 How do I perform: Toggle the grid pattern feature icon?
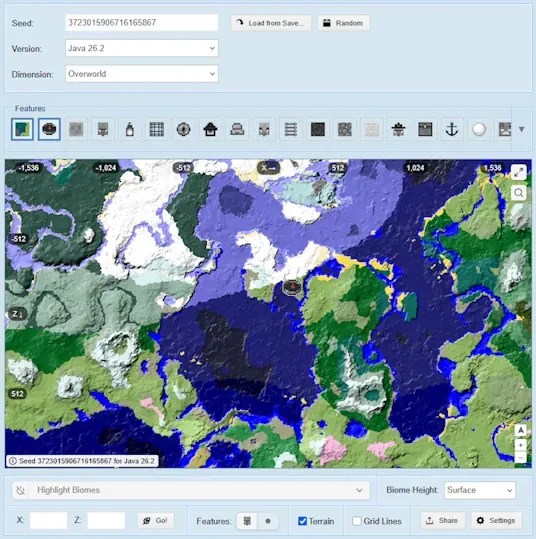click(156, 130)
